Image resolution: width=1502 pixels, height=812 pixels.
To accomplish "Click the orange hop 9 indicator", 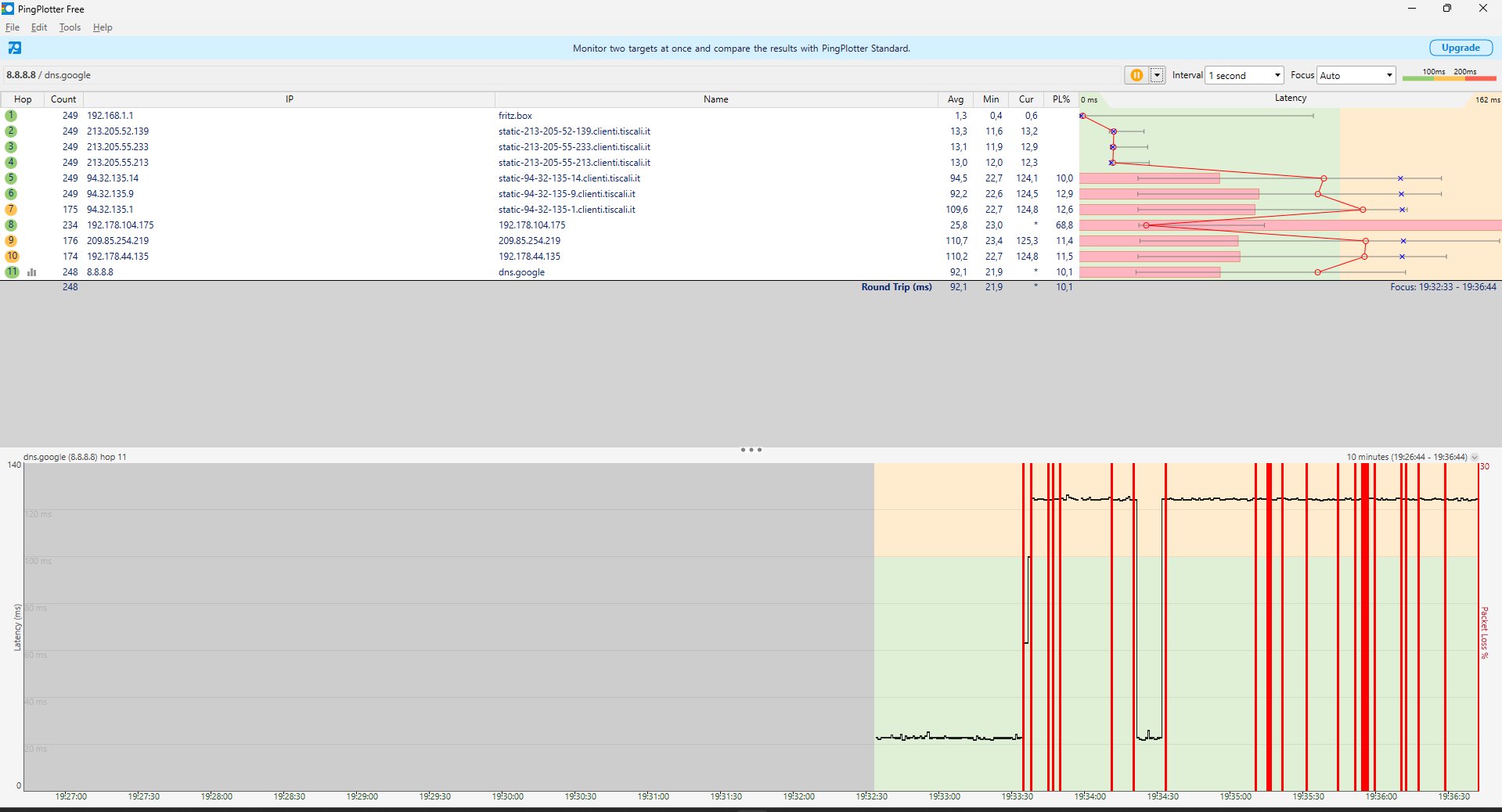I will (x=11, y=241).
